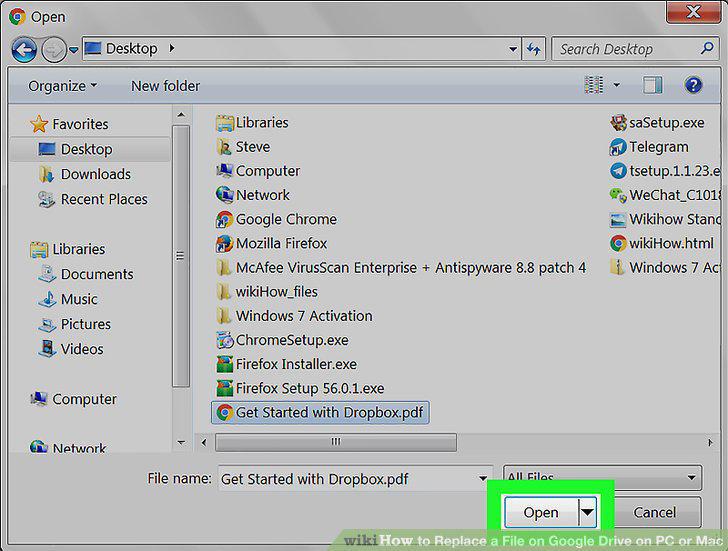
Task: Toggle the preview pane icon
Action: pos(652,85)
